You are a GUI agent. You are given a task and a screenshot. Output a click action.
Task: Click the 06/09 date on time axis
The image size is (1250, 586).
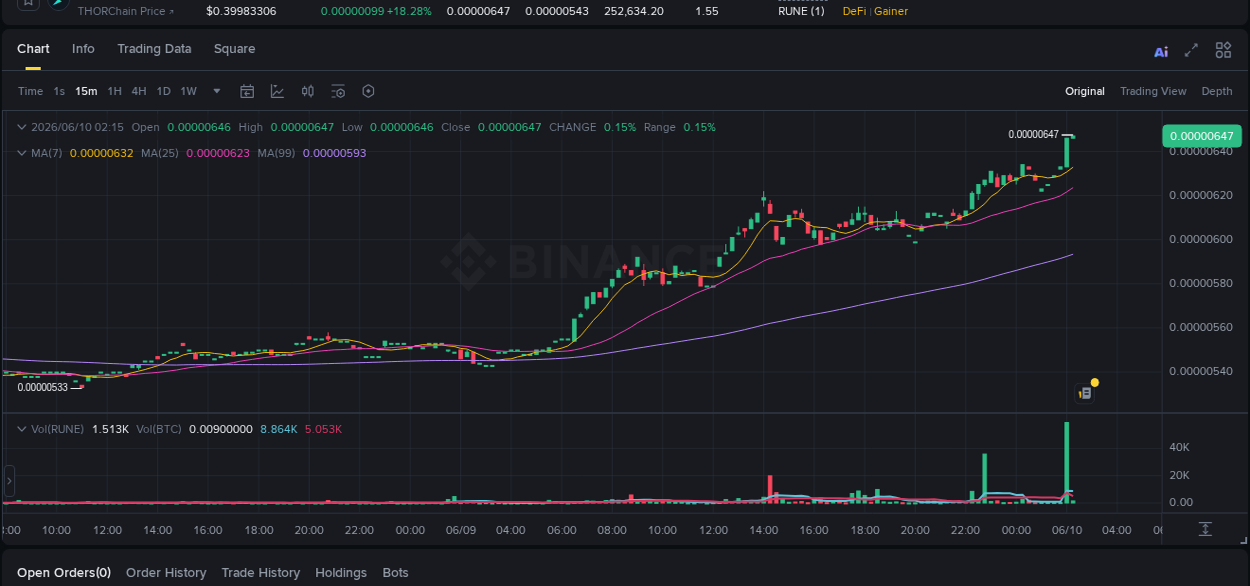click(x=461, y=530)
